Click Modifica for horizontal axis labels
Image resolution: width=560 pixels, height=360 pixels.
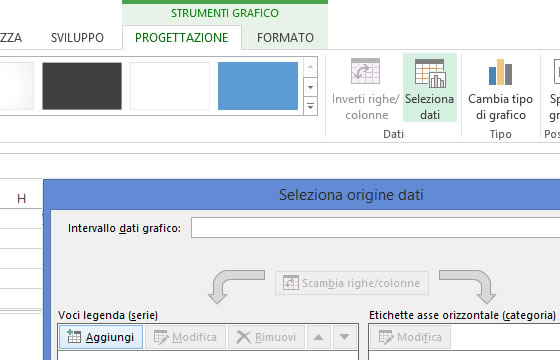click(x=410, y=337)
